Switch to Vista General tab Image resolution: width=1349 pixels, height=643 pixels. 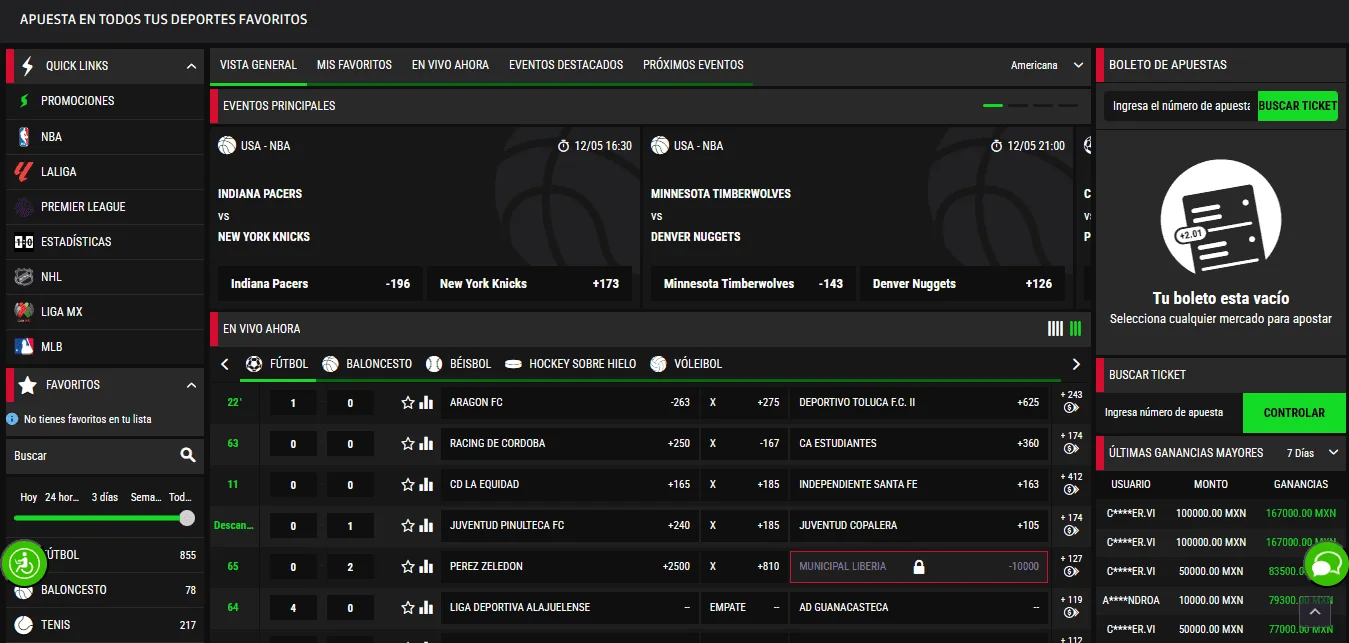pos(258,65)
